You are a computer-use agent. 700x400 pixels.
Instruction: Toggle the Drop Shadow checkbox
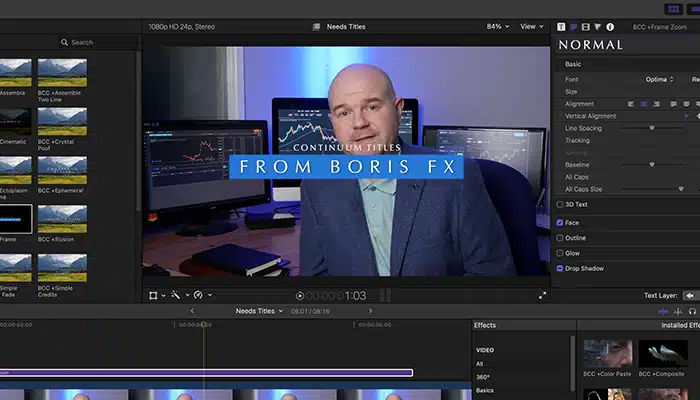[x=560, y=268]
